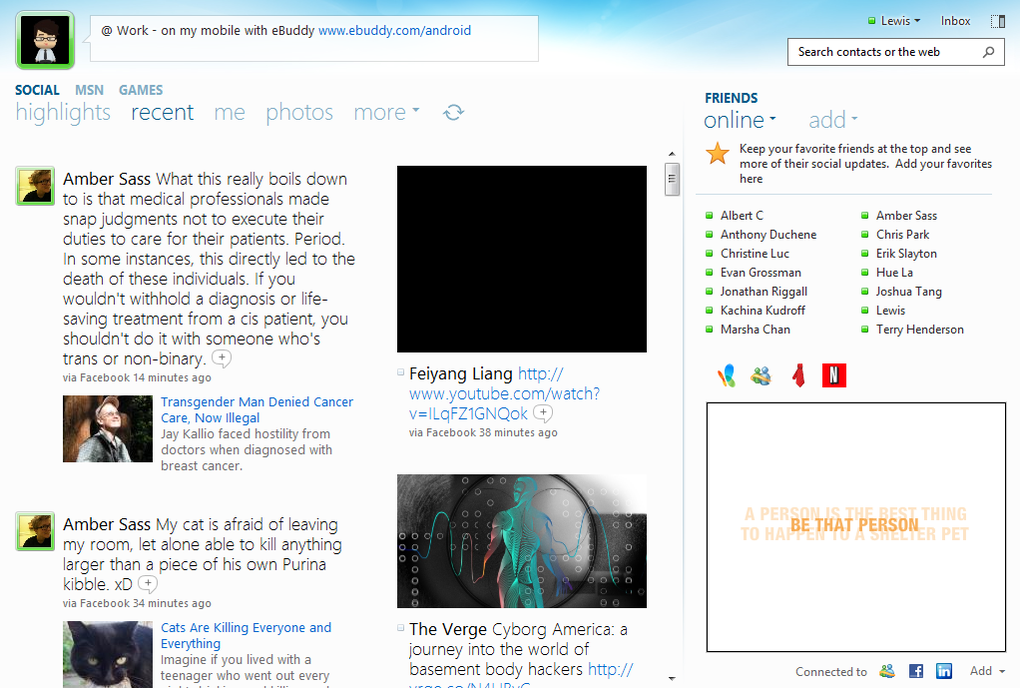
Task: Open the Lewis status dropdown
Action: pyautogui.click(x=894, y=21)
